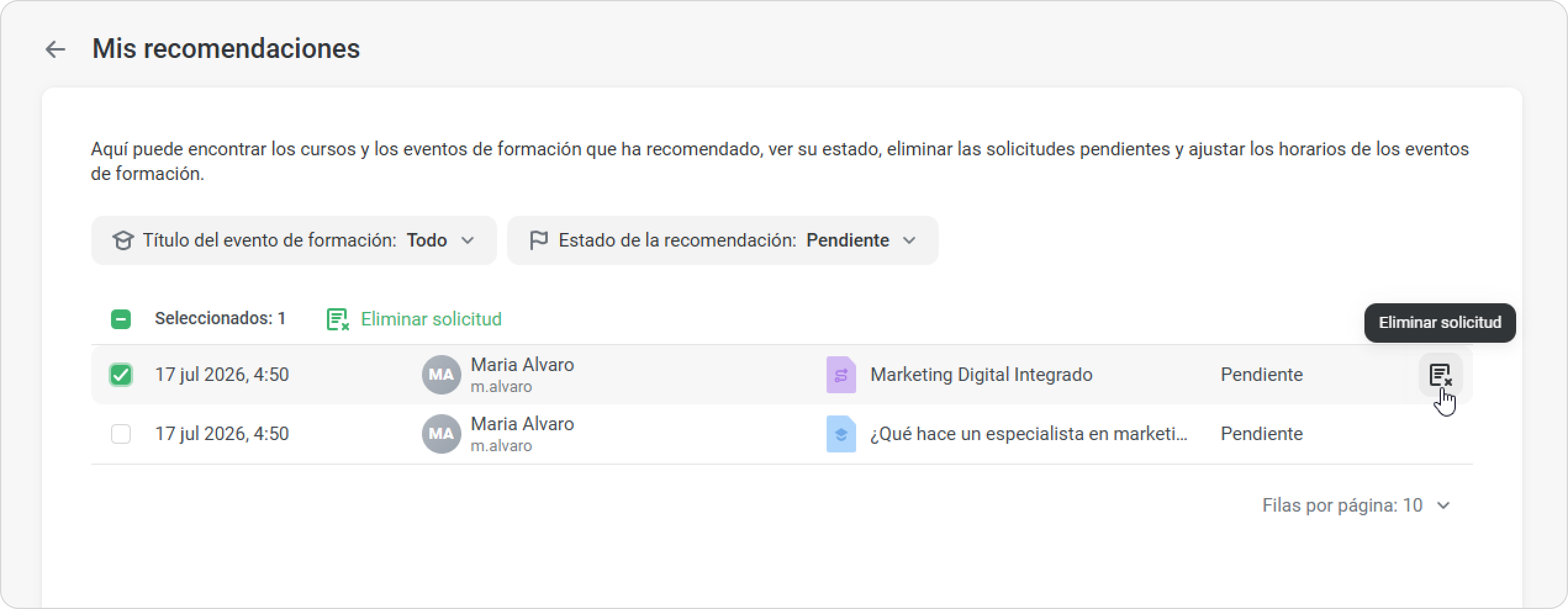The image size is (1568, 609).
Task: Click the graduation cap icon in the training event filter
Action: (123, 240)
